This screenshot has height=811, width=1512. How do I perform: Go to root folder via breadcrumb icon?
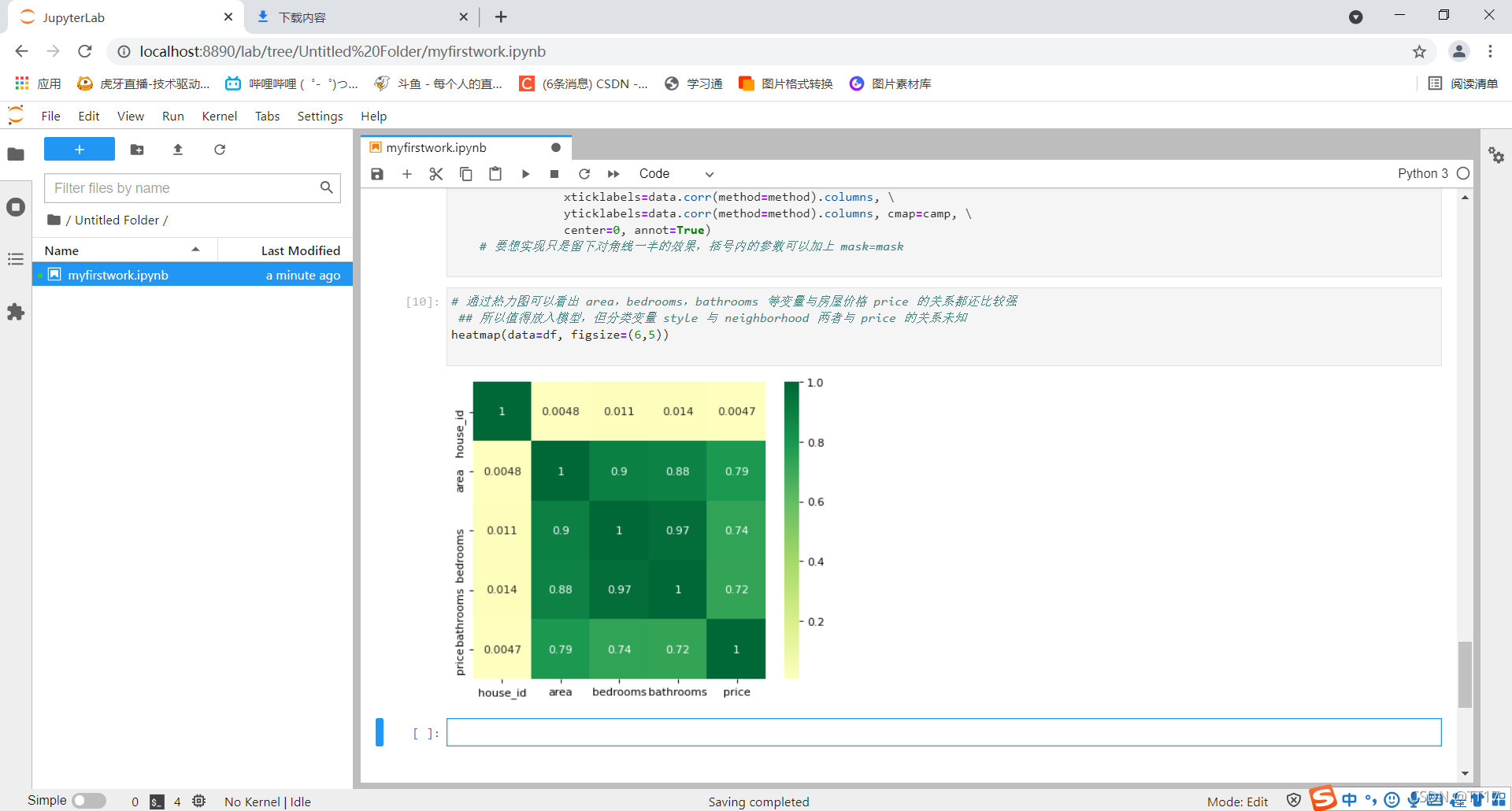point(54,220)
